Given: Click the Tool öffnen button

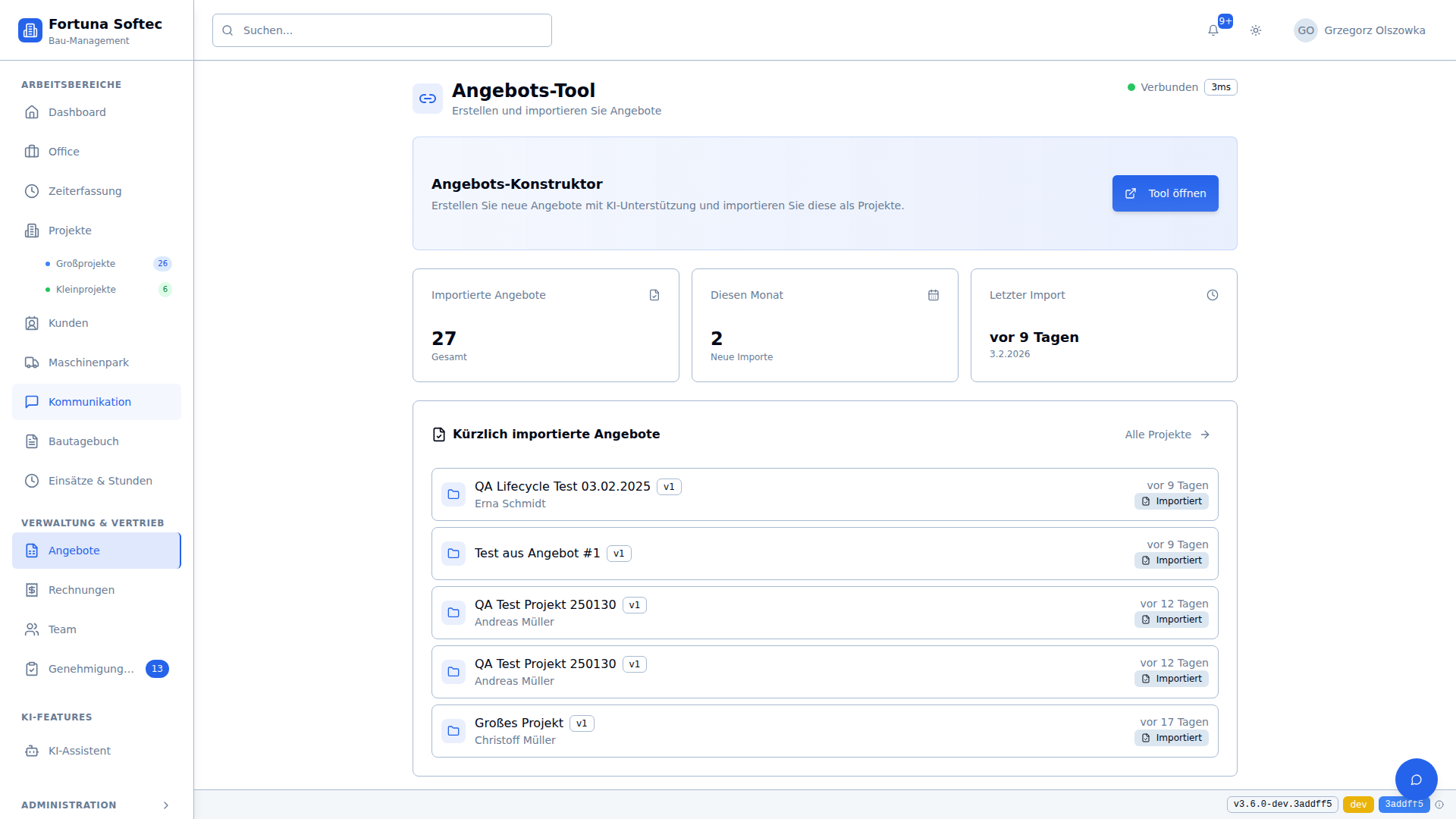Looking at the screenshot, I should click(1165, 193).
